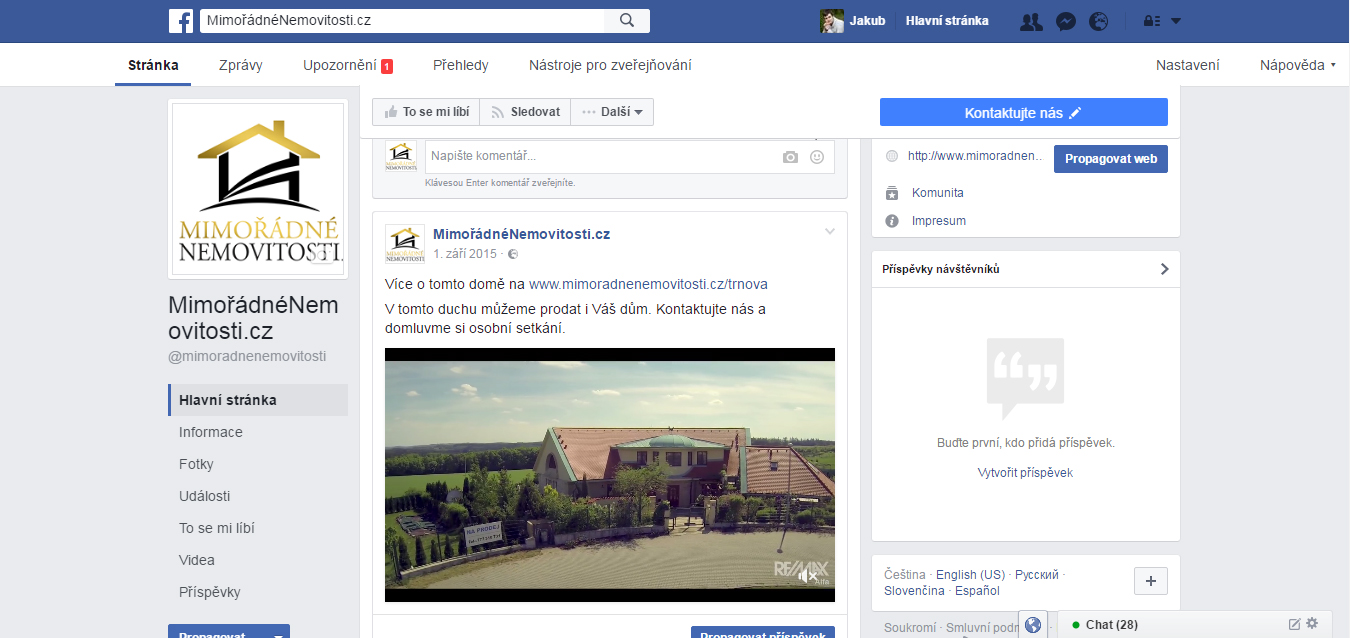Viewport: 1350px width, 638px height.
Task: Click the page avatar on the post
Action: (405, 243)
